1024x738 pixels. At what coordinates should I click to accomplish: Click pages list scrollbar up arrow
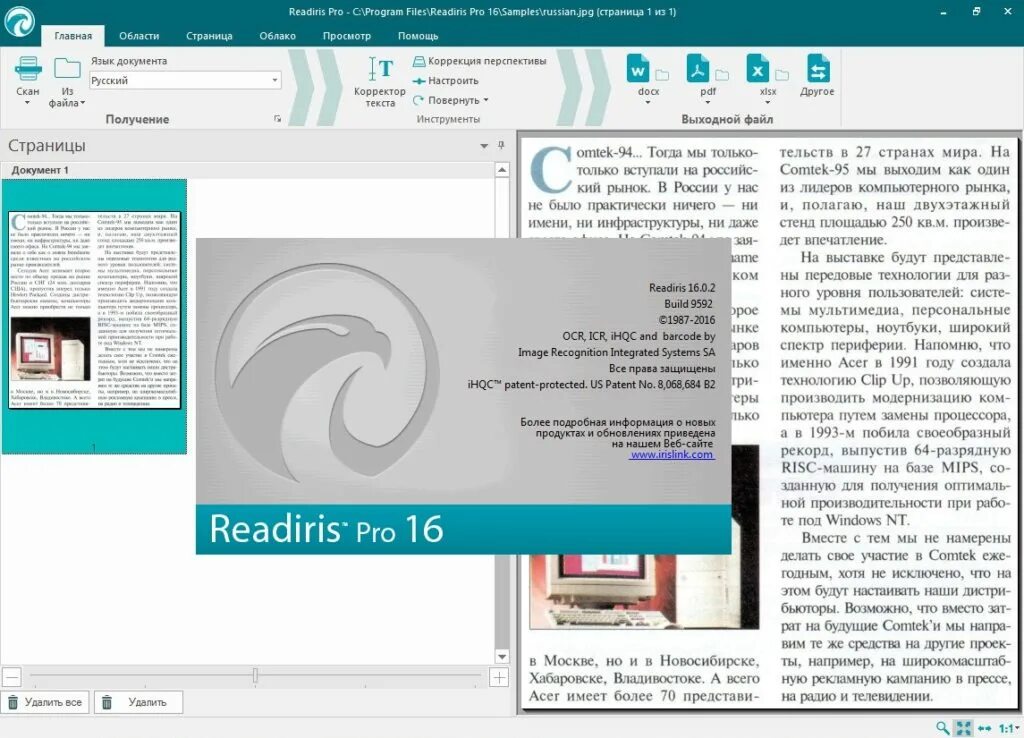(502, 170)
